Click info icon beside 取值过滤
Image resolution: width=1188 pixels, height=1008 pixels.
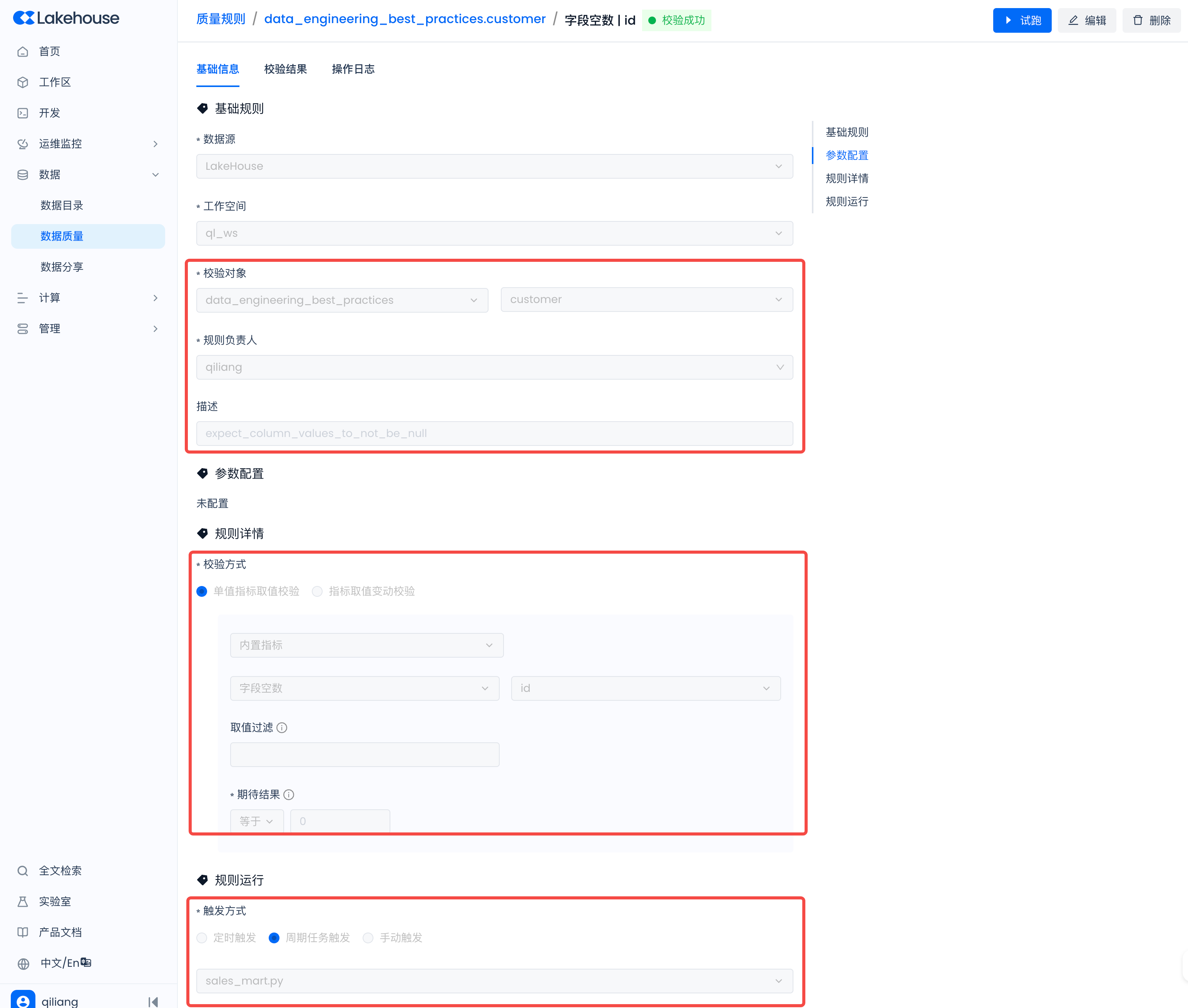click(x=282, y=727)
